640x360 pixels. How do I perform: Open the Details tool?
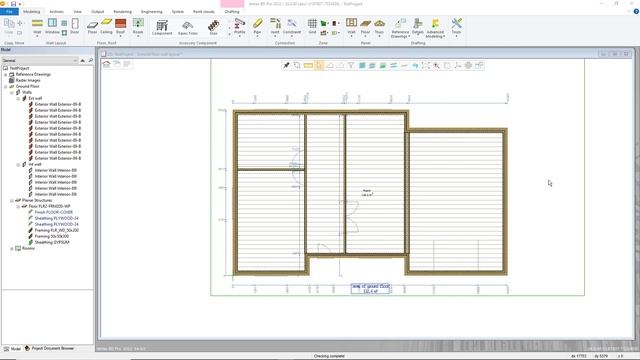(418, 26)
